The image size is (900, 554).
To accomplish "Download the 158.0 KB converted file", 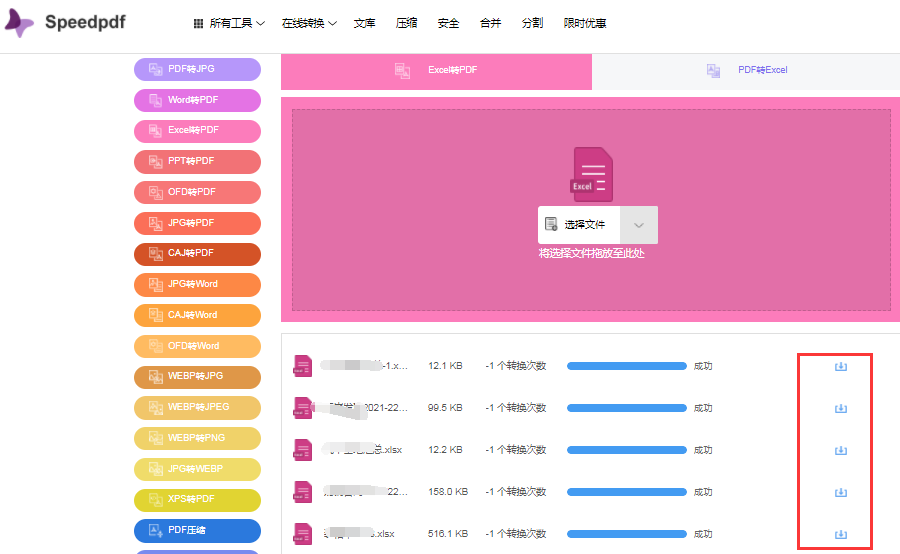I will pos(840,492).
